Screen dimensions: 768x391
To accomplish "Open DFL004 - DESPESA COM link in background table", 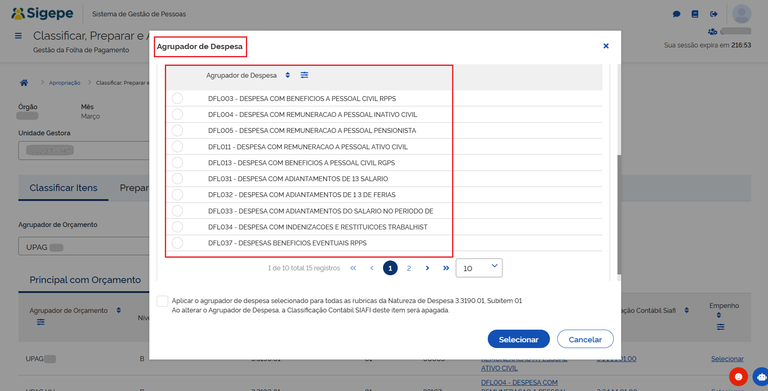I will click(519, 382).
